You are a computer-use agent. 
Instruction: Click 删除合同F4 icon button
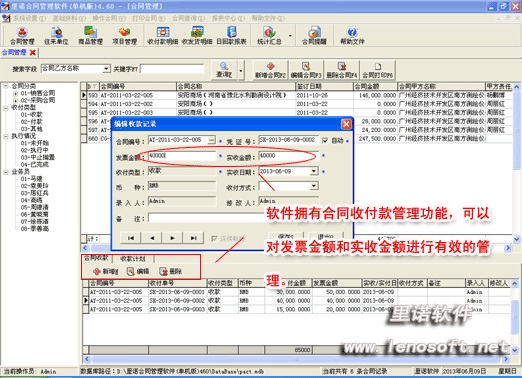click(342, 70)
